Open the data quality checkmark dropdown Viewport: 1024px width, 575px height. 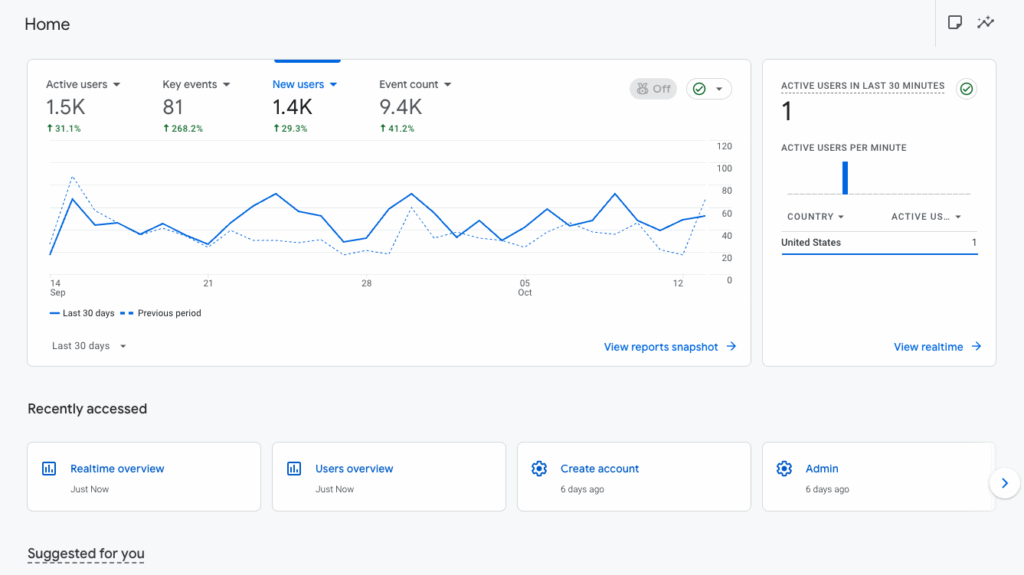tap(708, 89)
